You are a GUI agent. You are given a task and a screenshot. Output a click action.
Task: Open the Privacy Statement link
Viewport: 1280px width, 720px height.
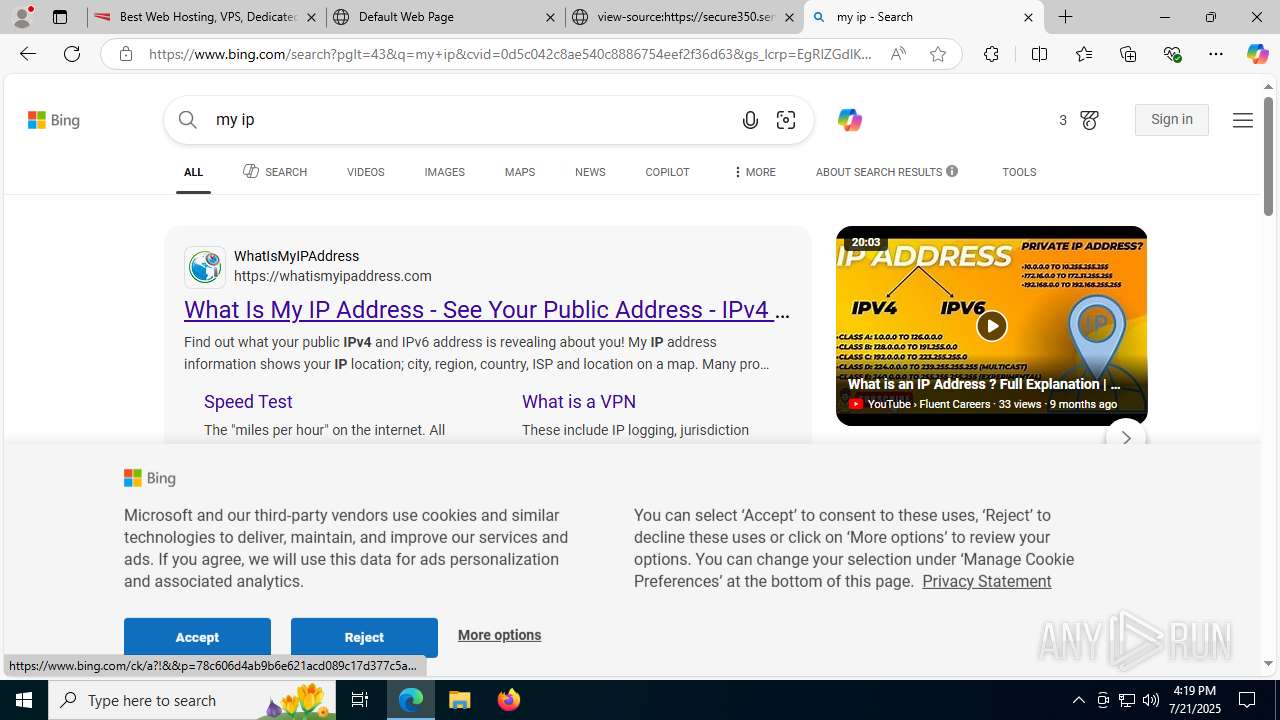tap(986, 581)
